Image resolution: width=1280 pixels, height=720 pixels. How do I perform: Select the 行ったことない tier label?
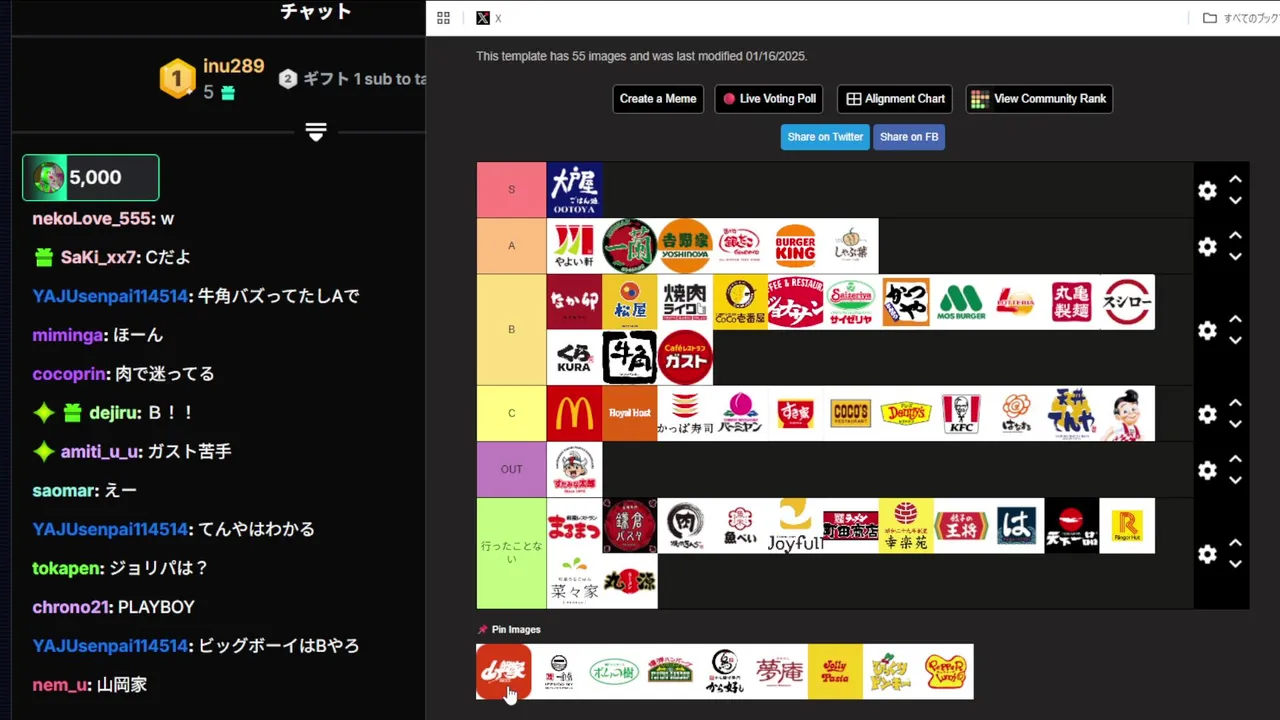[511, 554]
